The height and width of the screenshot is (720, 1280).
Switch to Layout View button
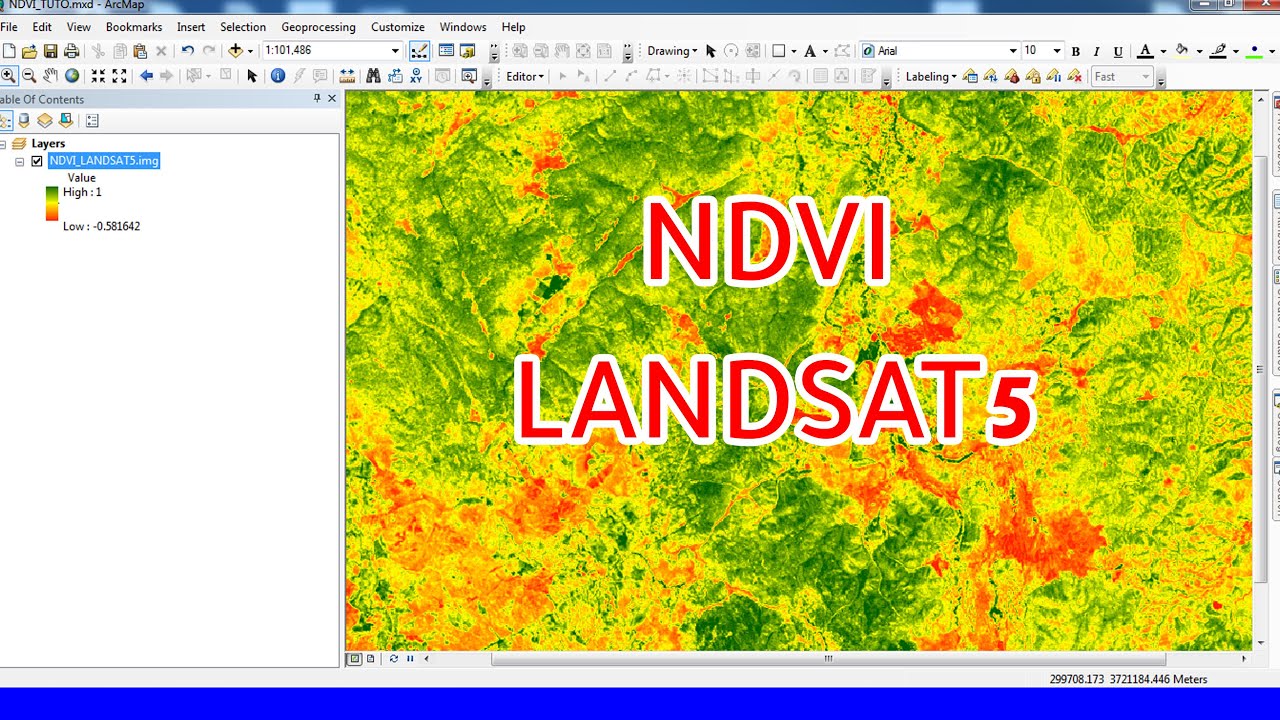(371, 658)
